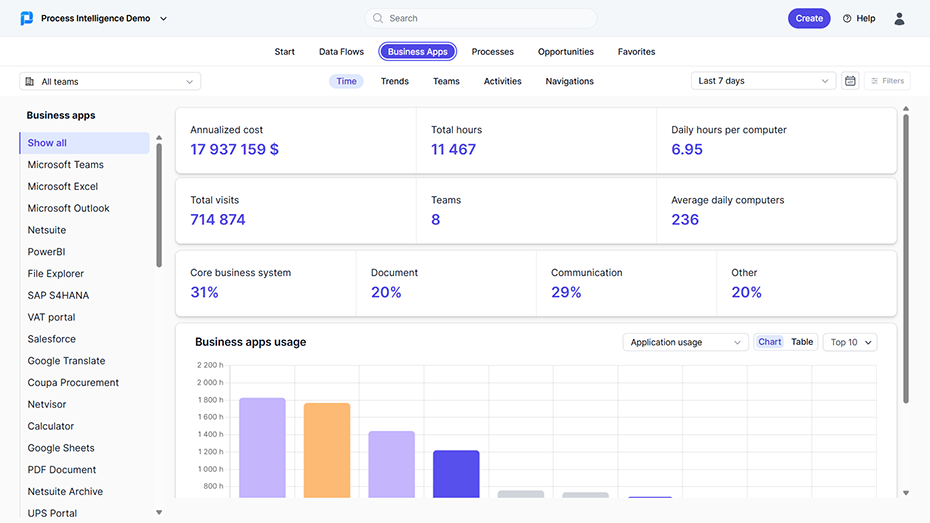930x523 pixels.
Task: Open the Opportunities tab
Action: (x=565, y=52)
